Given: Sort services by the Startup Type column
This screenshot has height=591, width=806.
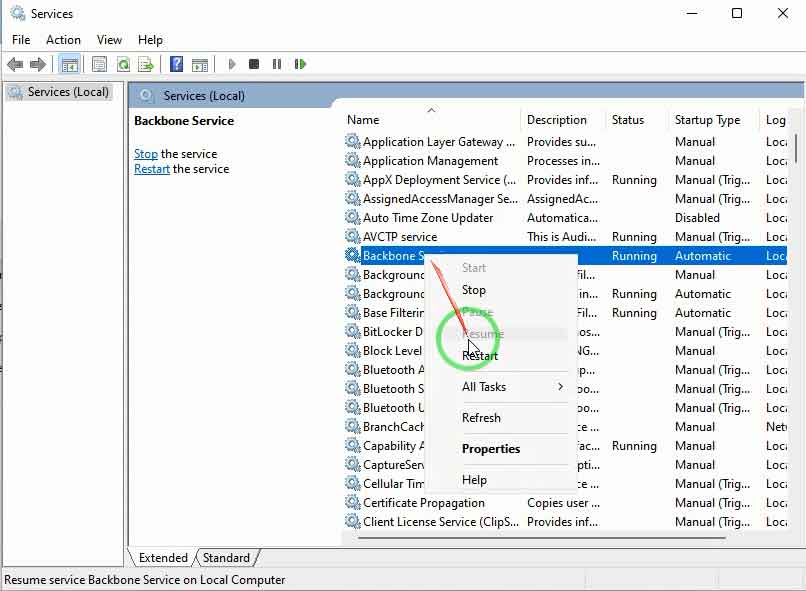Looking at the screenshot, I should click(x=707, y=120).
